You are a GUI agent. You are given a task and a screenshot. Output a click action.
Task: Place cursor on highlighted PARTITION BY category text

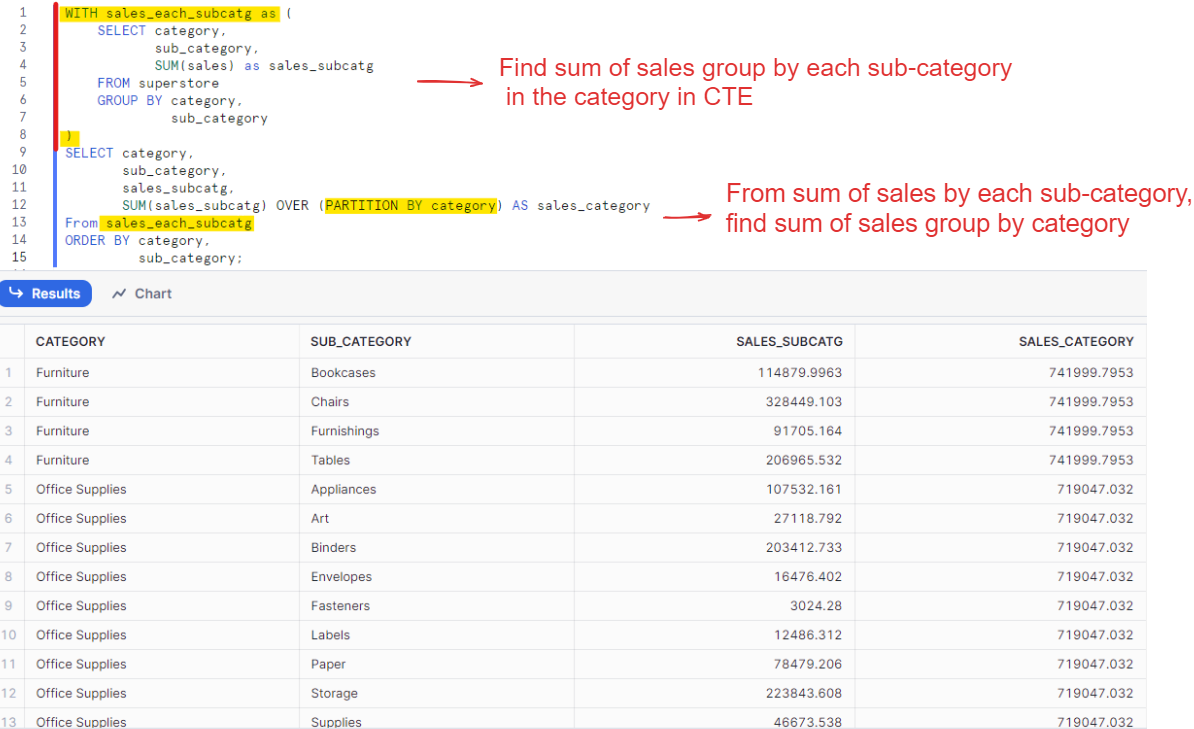click(411, 205)
